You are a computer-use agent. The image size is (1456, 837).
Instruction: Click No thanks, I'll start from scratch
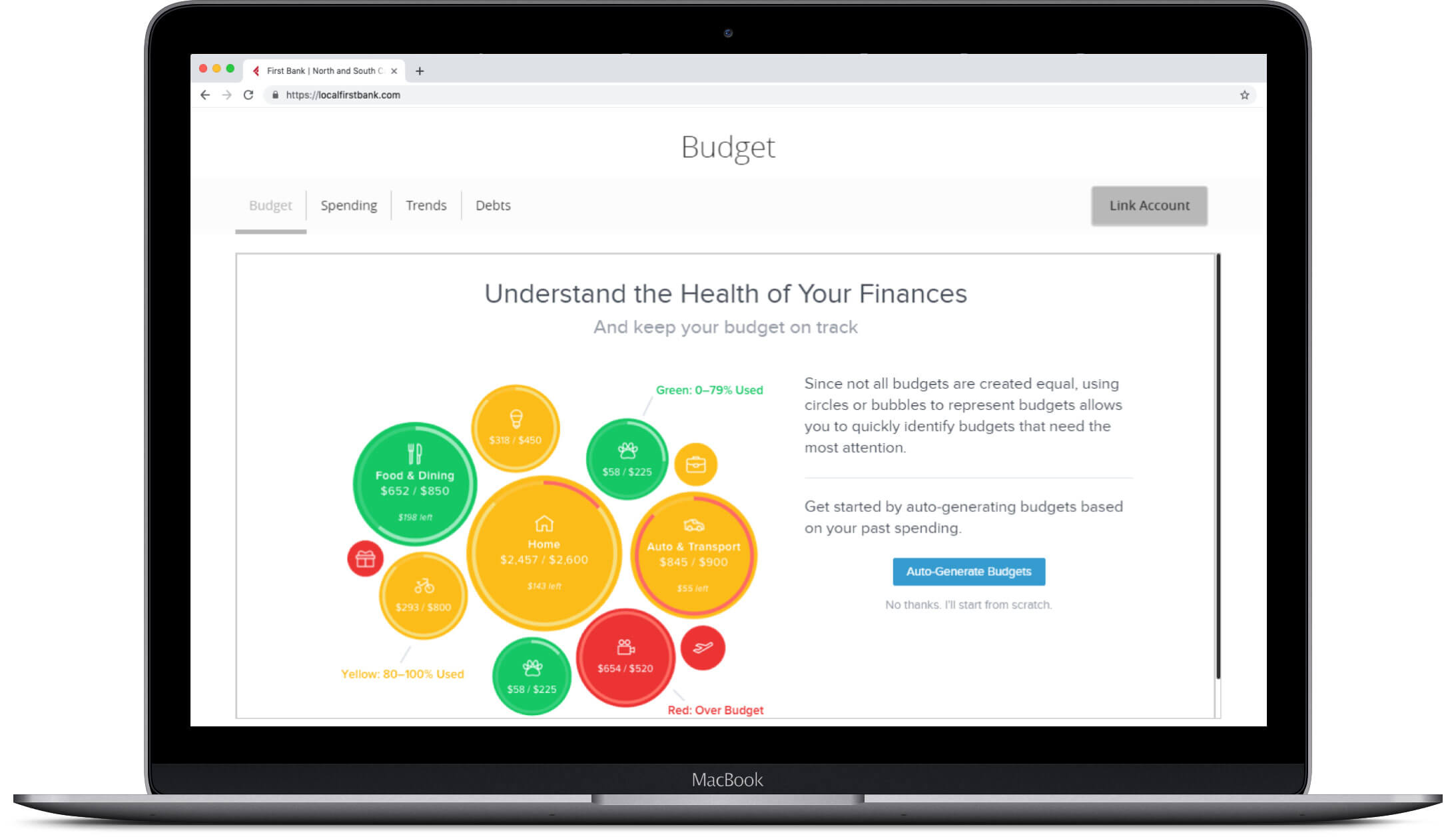[x=967, y=604]
